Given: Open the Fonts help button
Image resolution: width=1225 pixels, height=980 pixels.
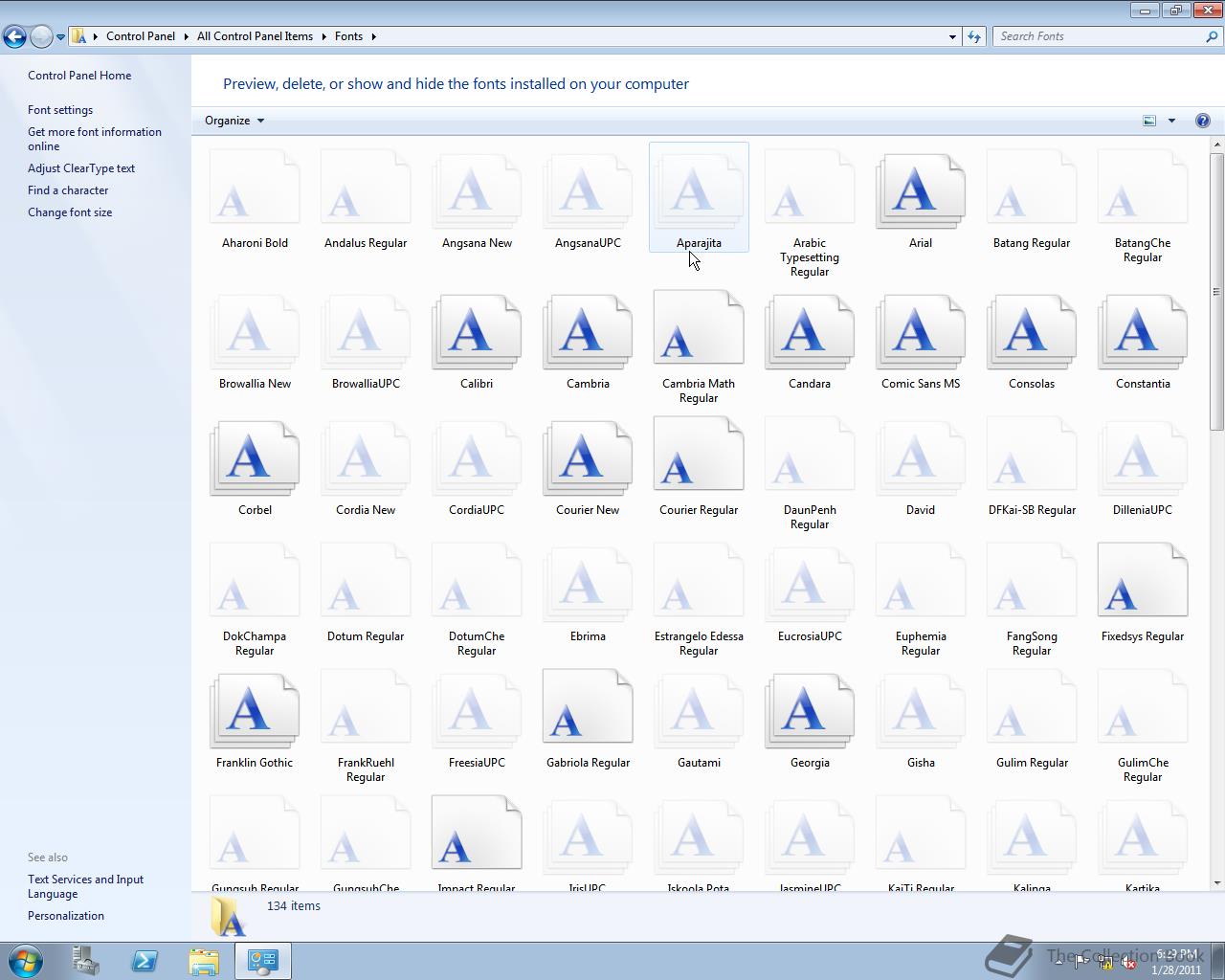Looking at the screenshot, I should (x=1203, y=121).
